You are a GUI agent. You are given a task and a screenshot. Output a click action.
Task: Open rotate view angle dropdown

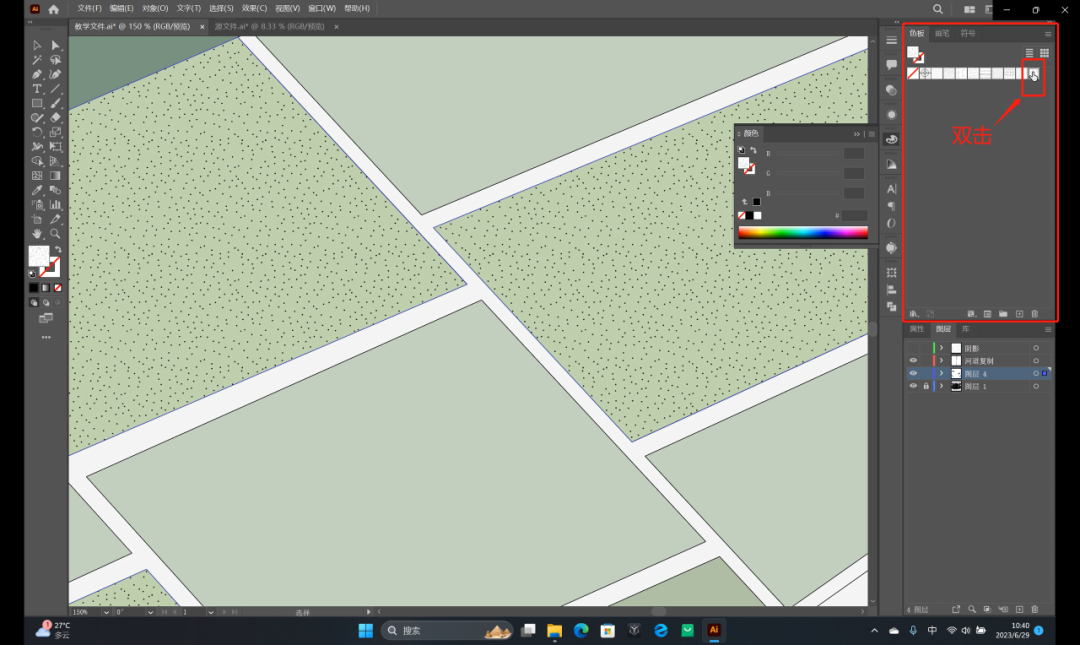pos(150,612)
